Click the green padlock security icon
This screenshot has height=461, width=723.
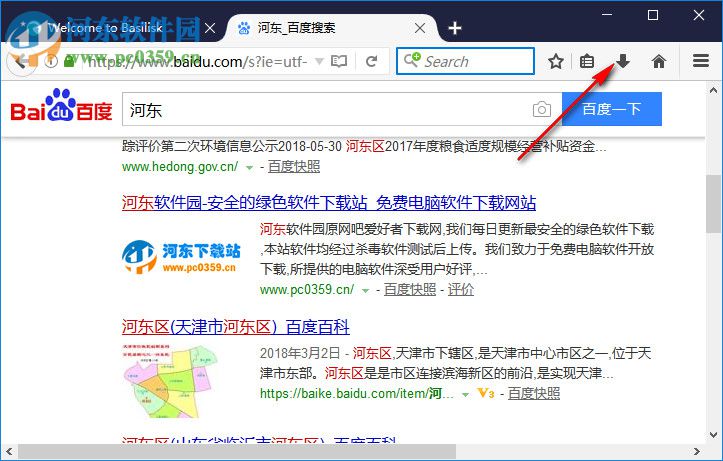[69, 60]
